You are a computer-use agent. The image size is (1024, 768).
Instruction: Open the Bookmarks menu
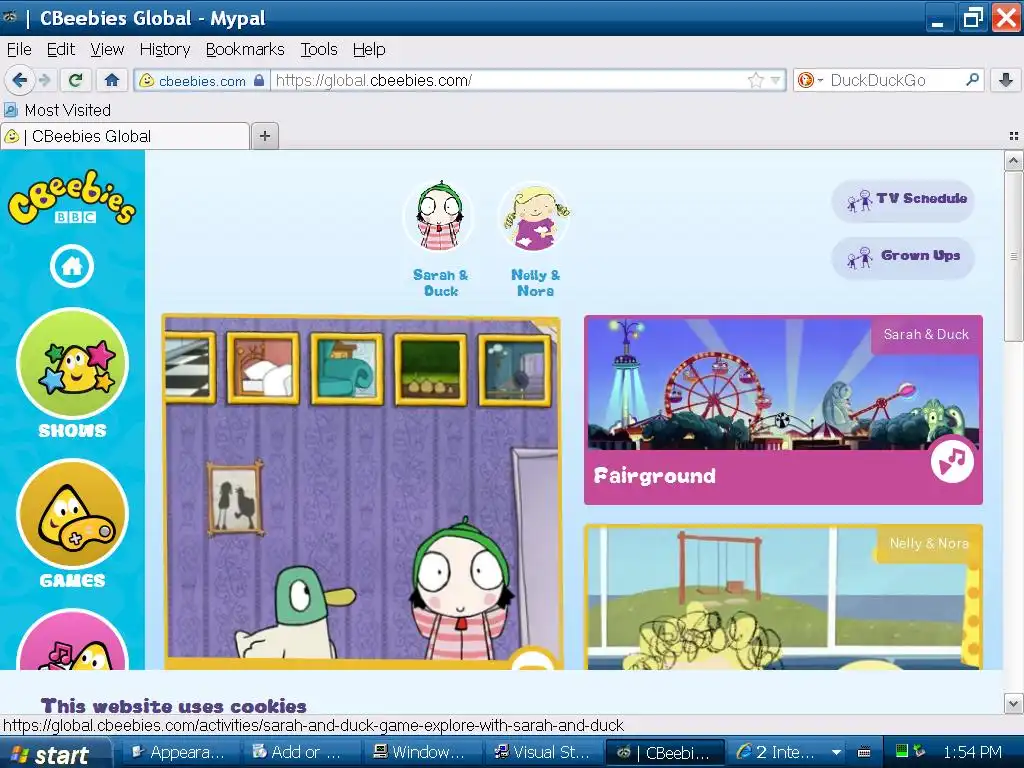coord(245,50)
